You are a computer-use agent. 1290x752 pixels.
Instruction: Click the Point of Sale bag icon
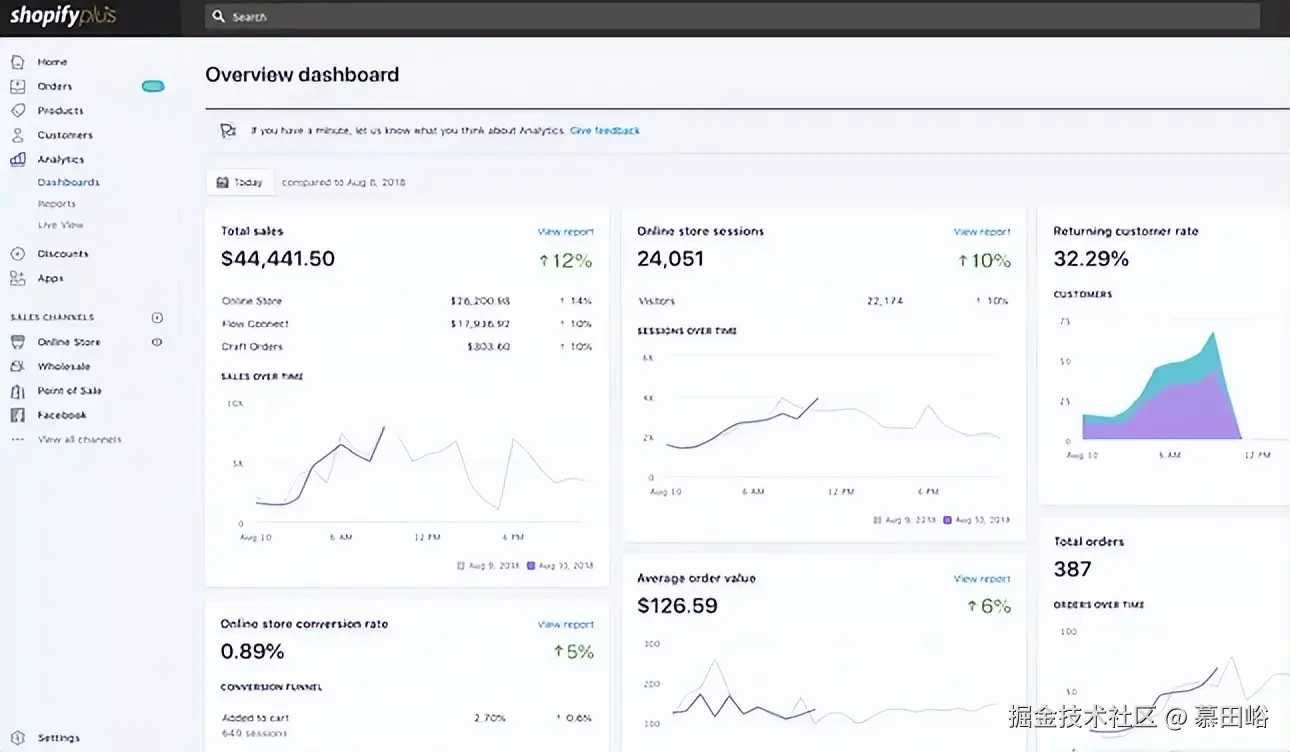tap(17, 391)
